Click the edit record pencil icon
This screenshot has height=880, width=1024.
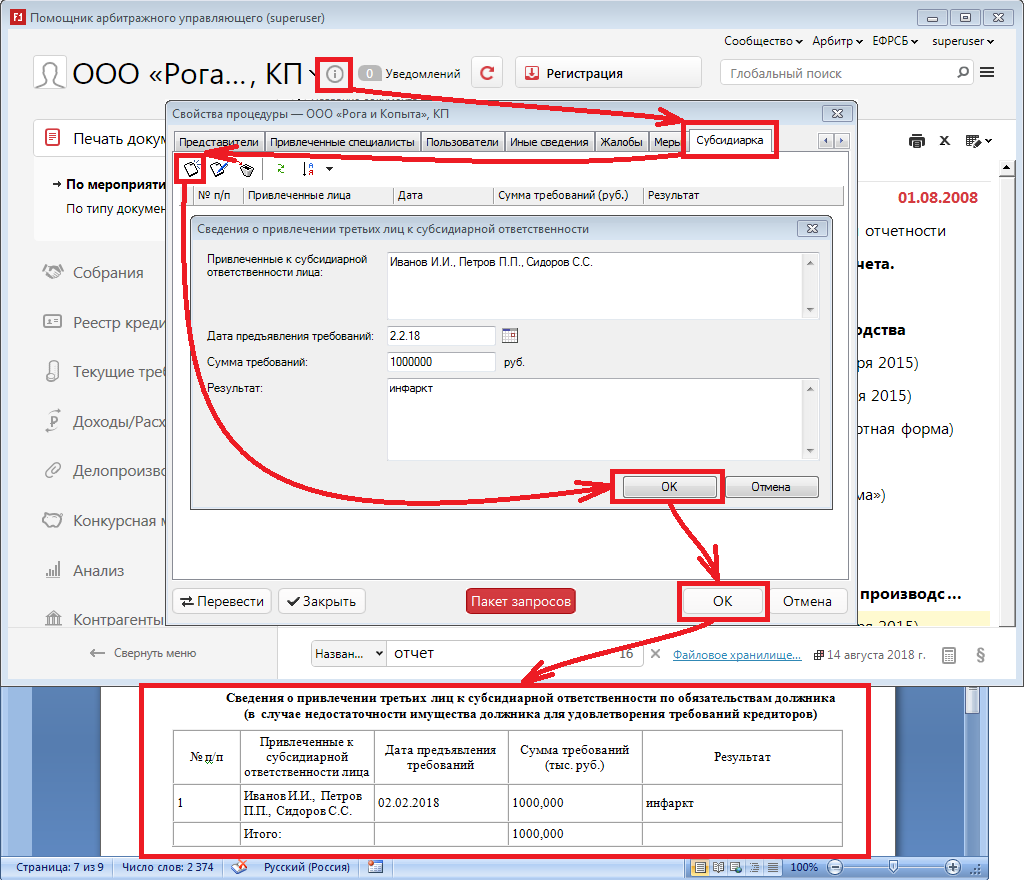[x=218, y=169]
